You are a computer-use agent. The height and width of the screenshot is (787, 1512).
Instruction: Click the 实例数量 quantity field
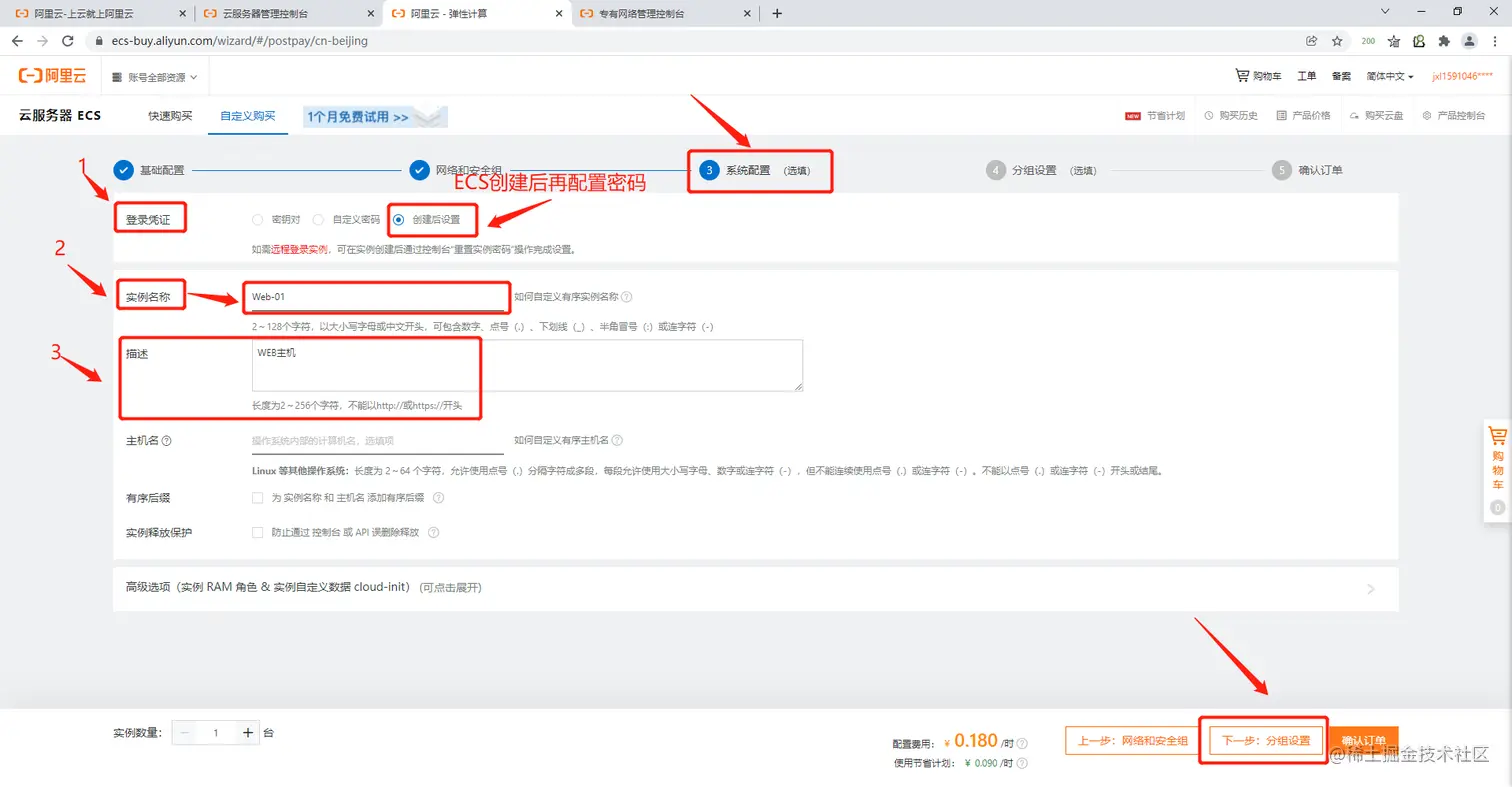tap(216, 733)
